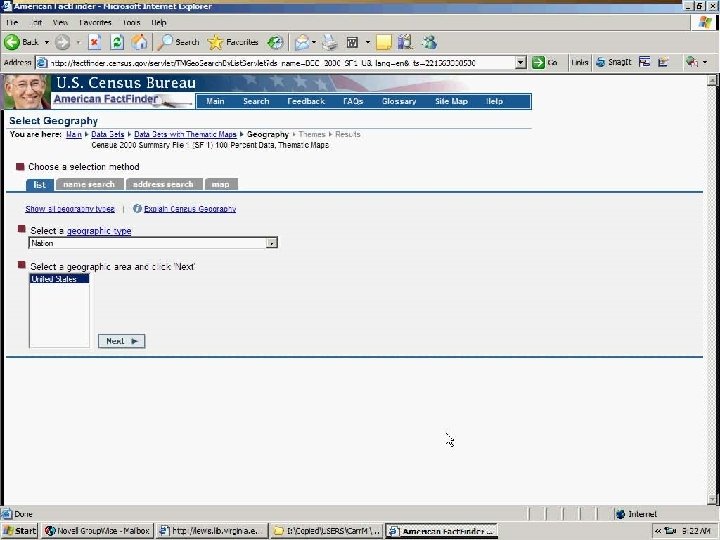
Task: Open the Favorites star toolbar button
Action: tap(233, 42)
